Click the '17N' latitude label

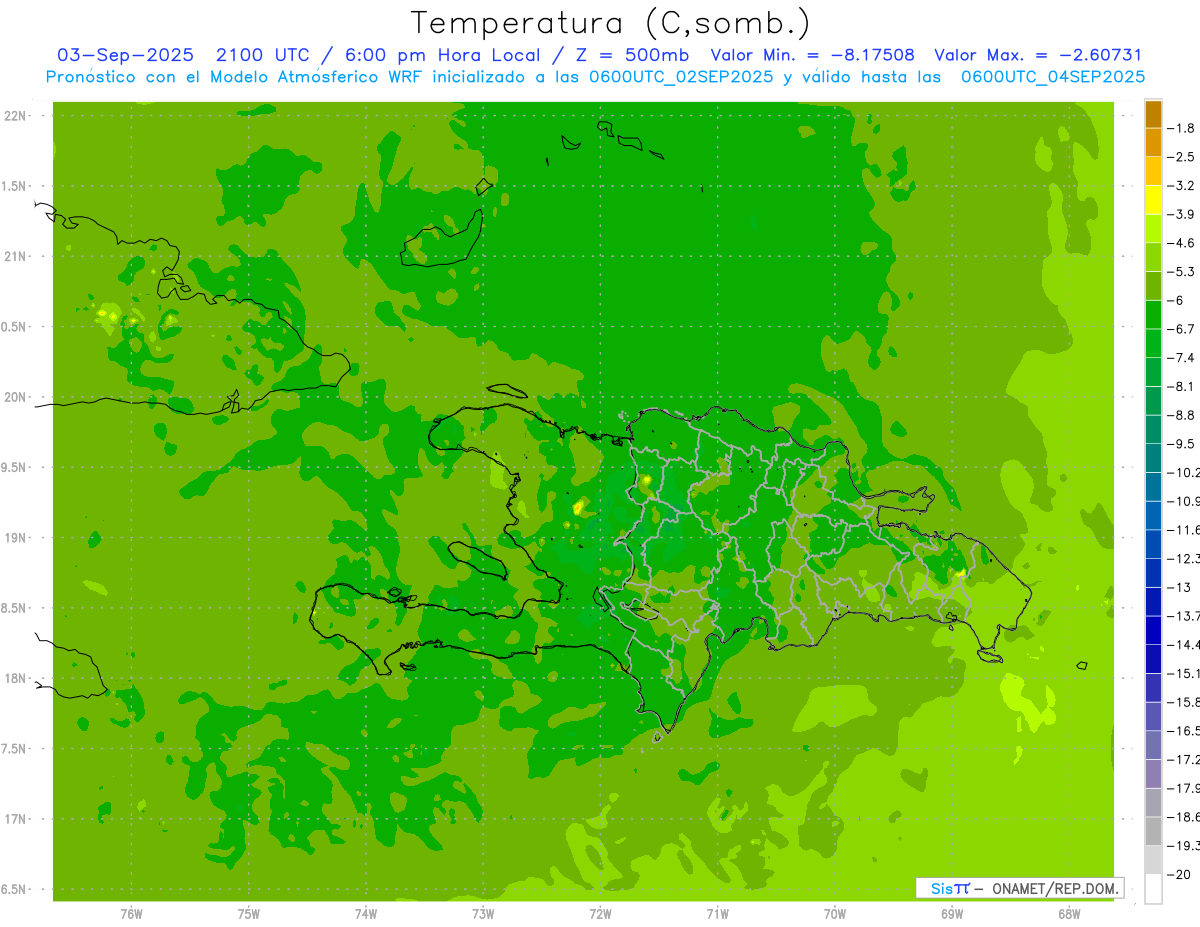click(15, 819)
